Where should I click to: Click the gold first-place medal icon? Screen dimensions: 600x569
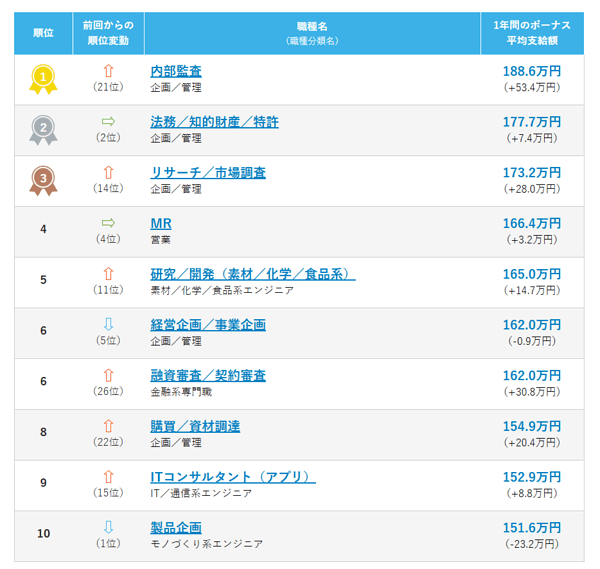coord(43,79)
